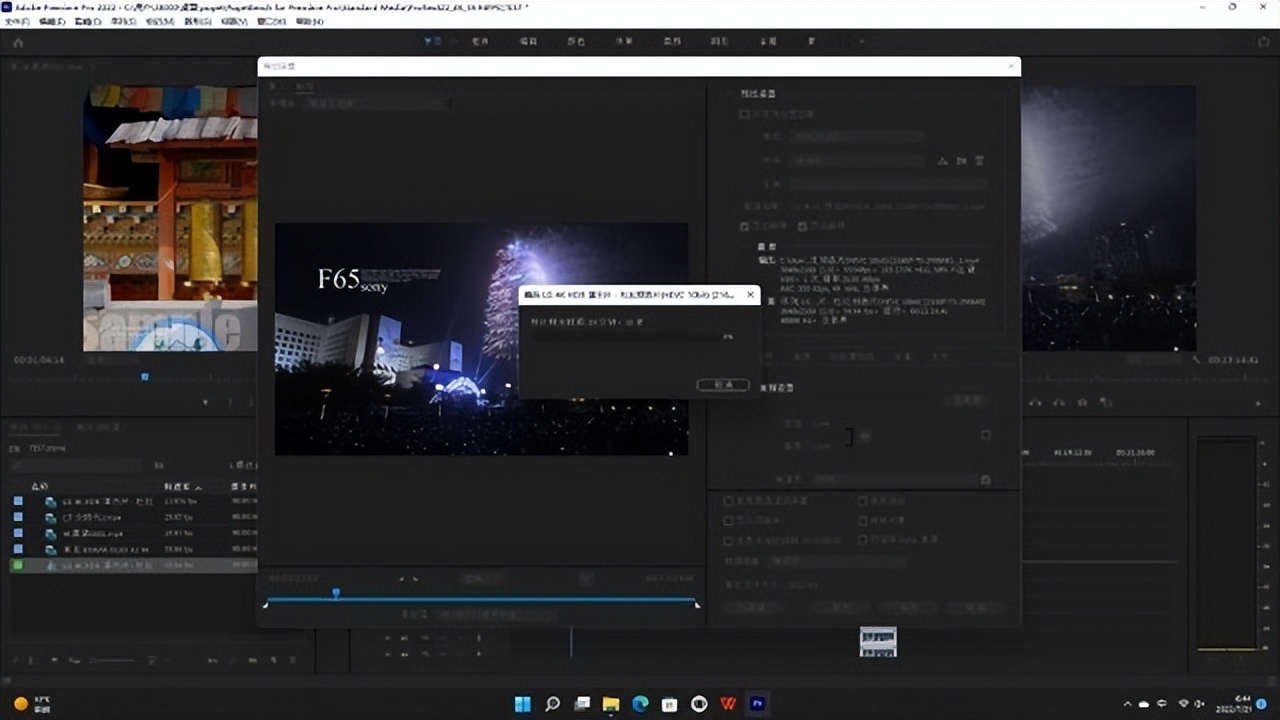Open the export Format dropdown

(x=857, y=137)
